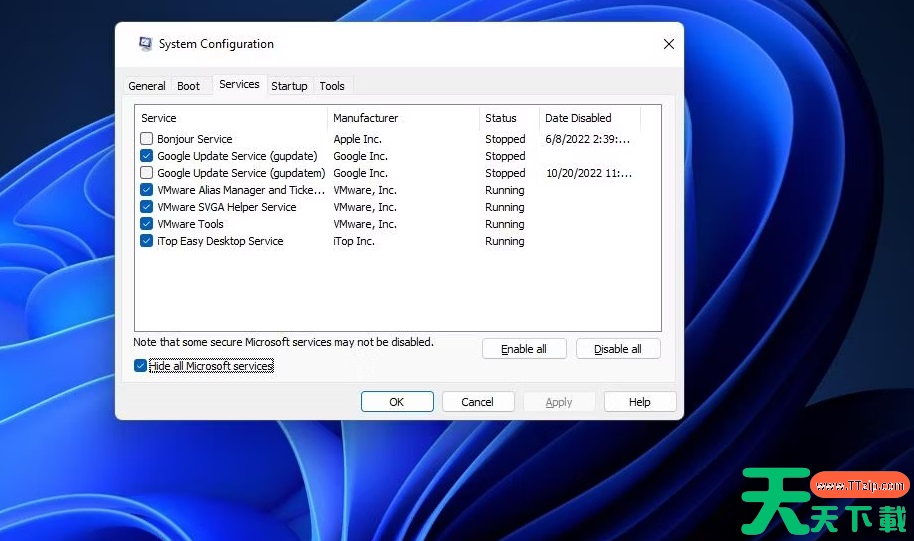Viewport: 914px width, 541px height.
Task: Open the Tools tab
Action: point(332,86)
